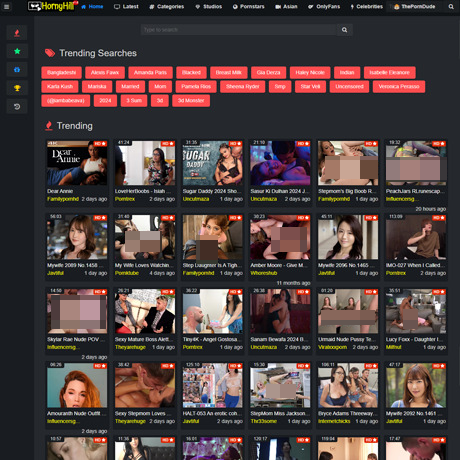
Task: Open the history icon in left sidebar
Action: [17, 107]
